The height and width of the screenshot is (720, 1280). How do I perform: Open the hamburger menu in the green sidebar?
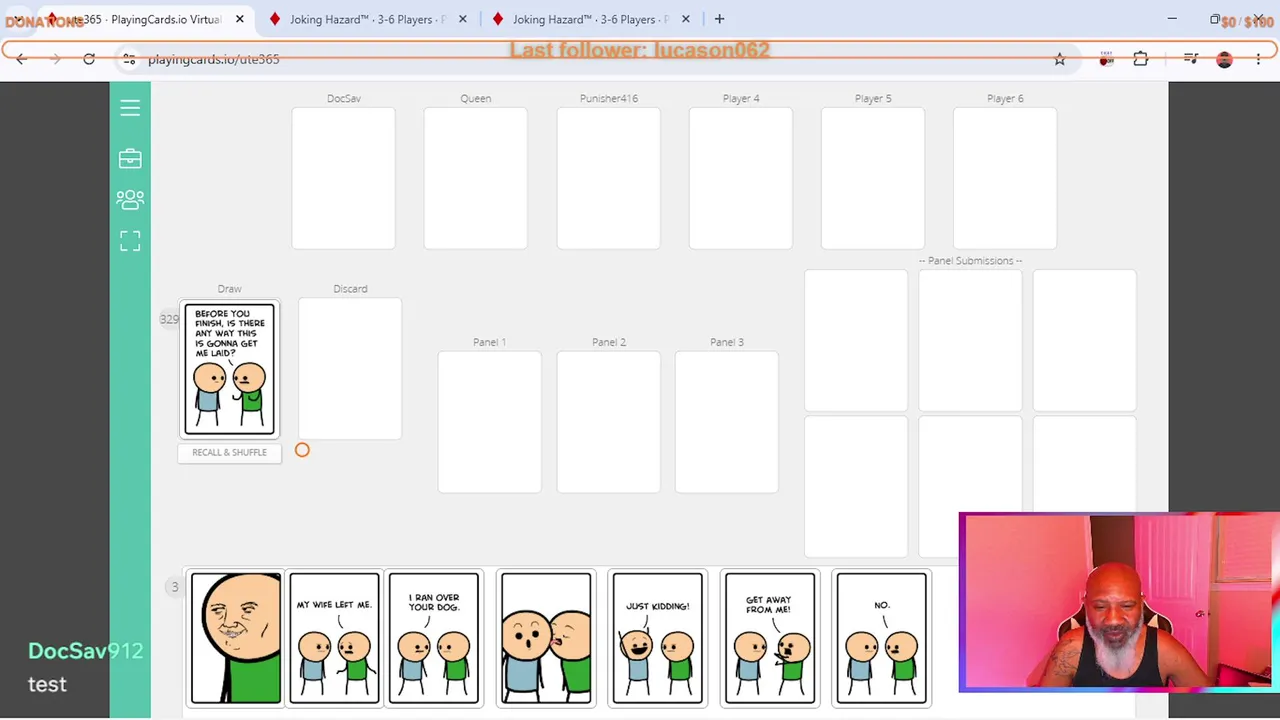click(x=130, y=108)
